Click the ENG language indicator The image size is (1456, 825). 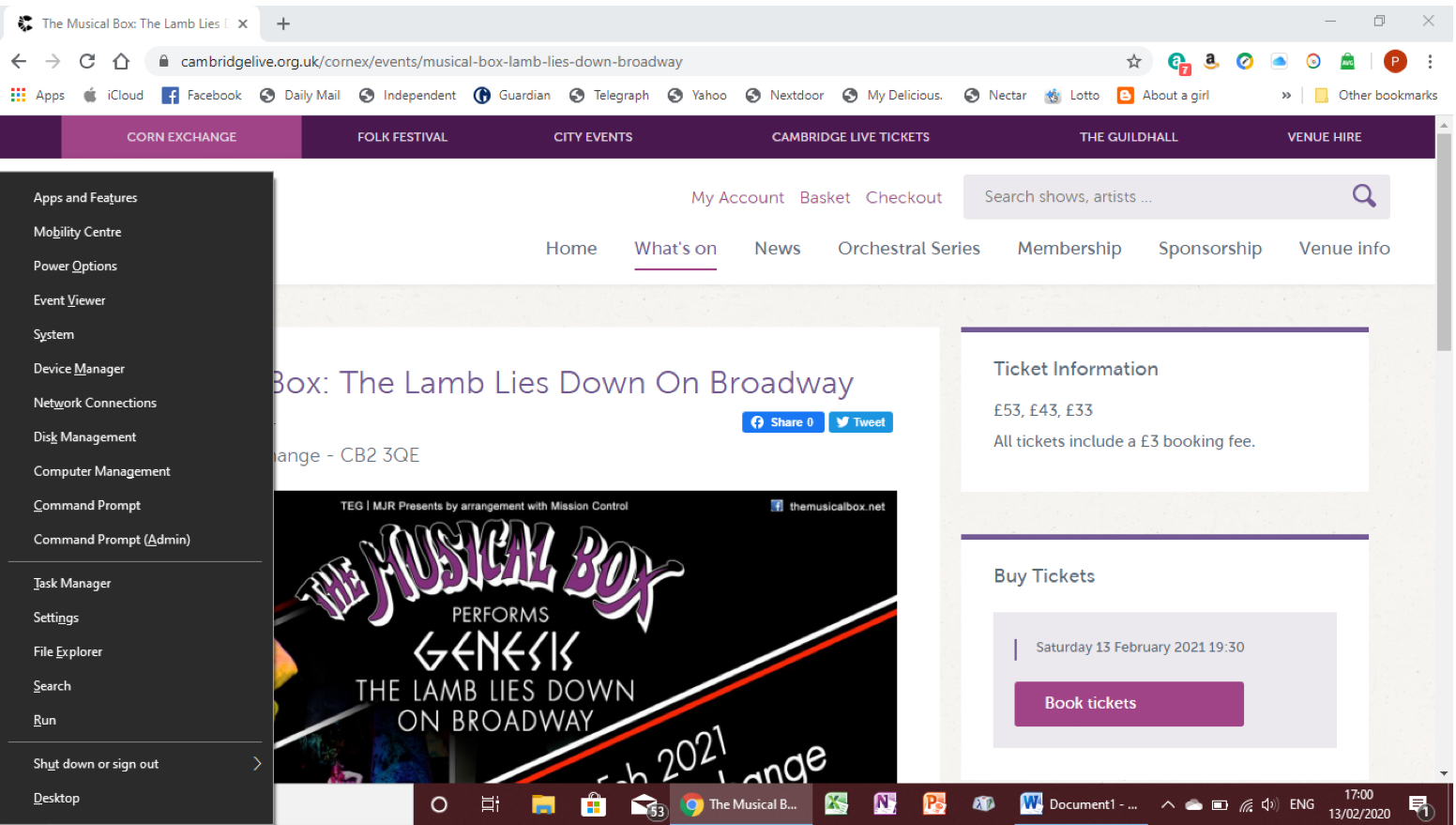click(1302, 804)
